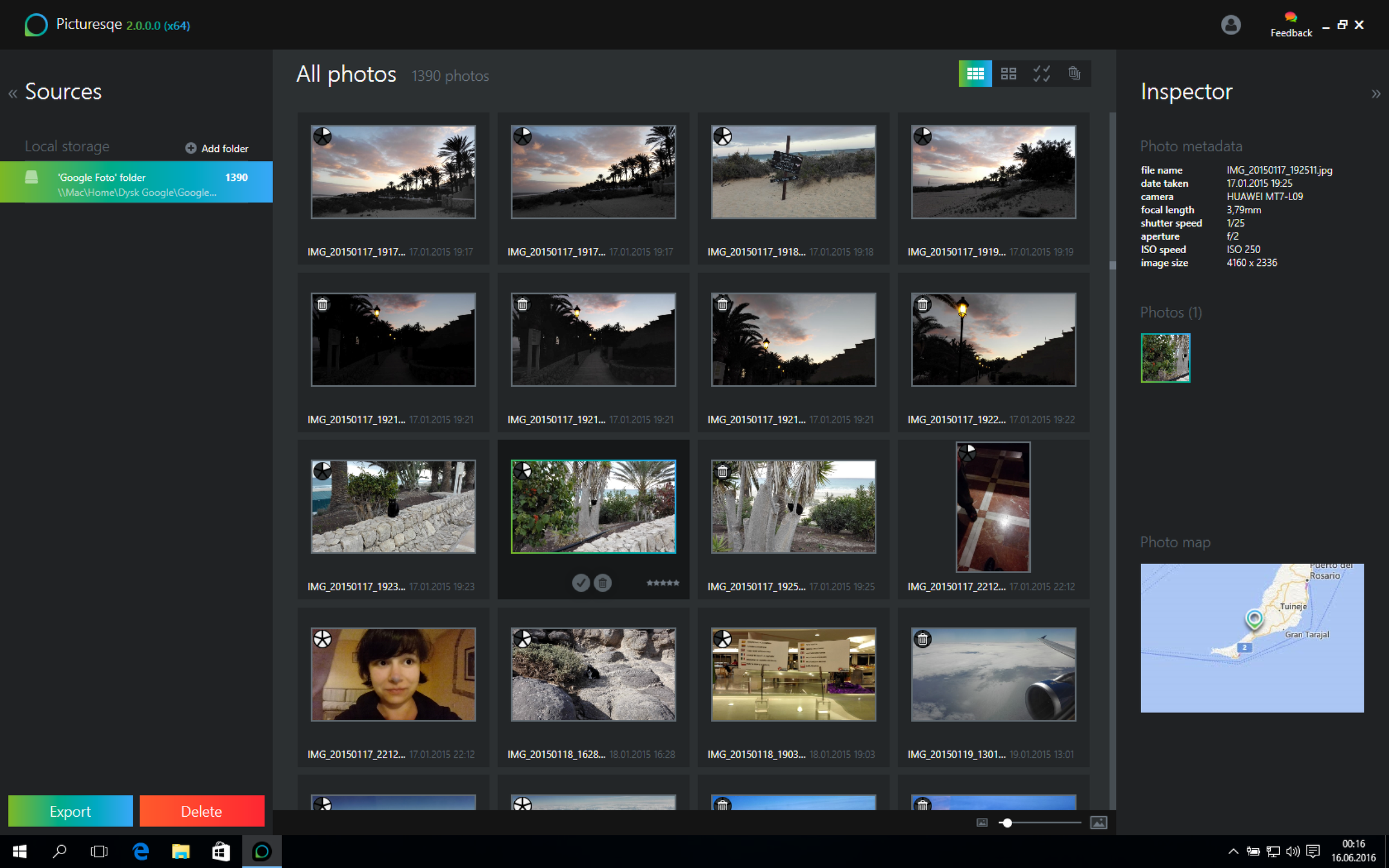Click the select-all checkmarks toolbar icon
Viewport: 1389px width, 868px height.
pyautogui.click(x=1041, y=74)
